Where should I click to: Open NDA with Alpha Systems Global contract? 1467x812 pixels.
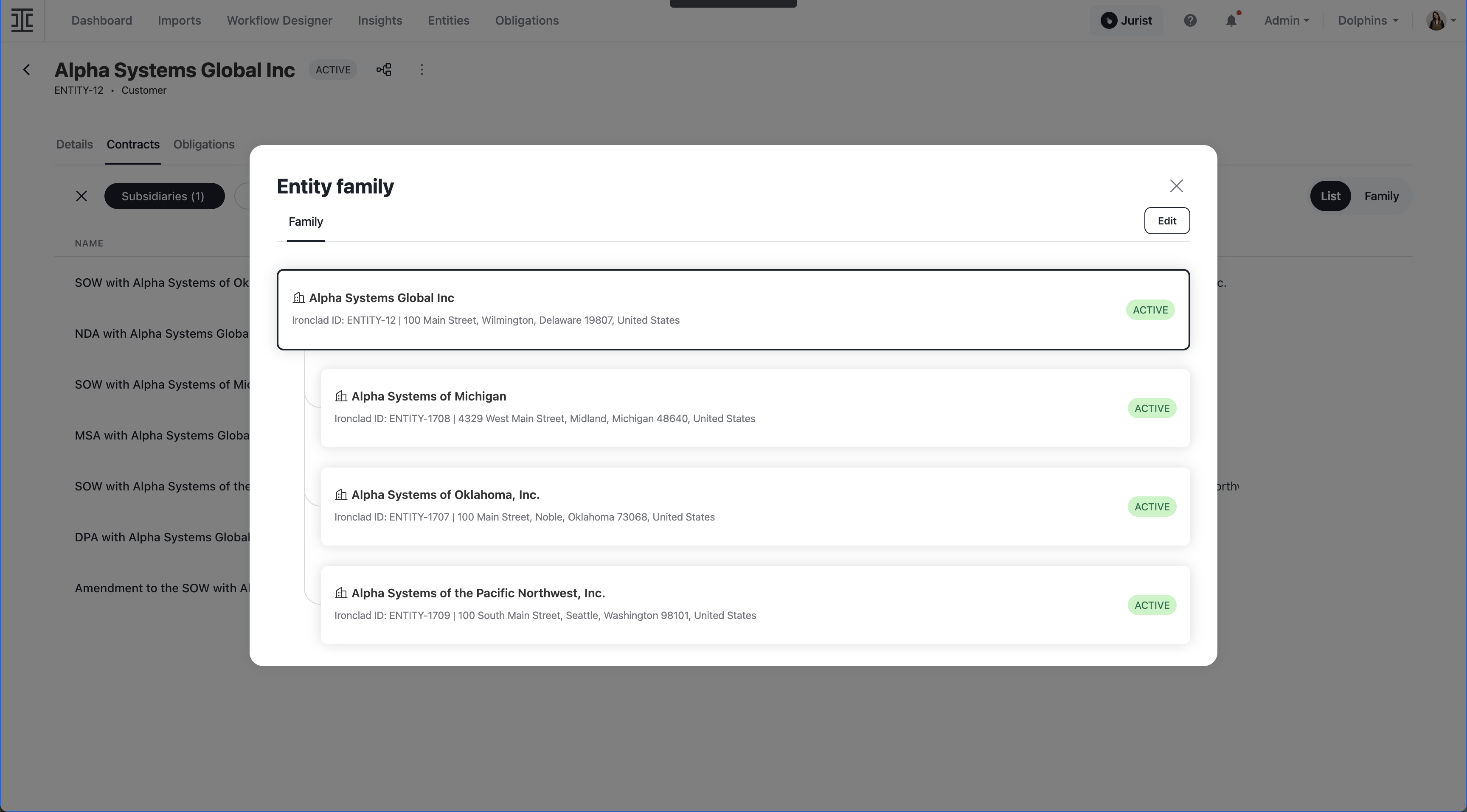(162, 333)
